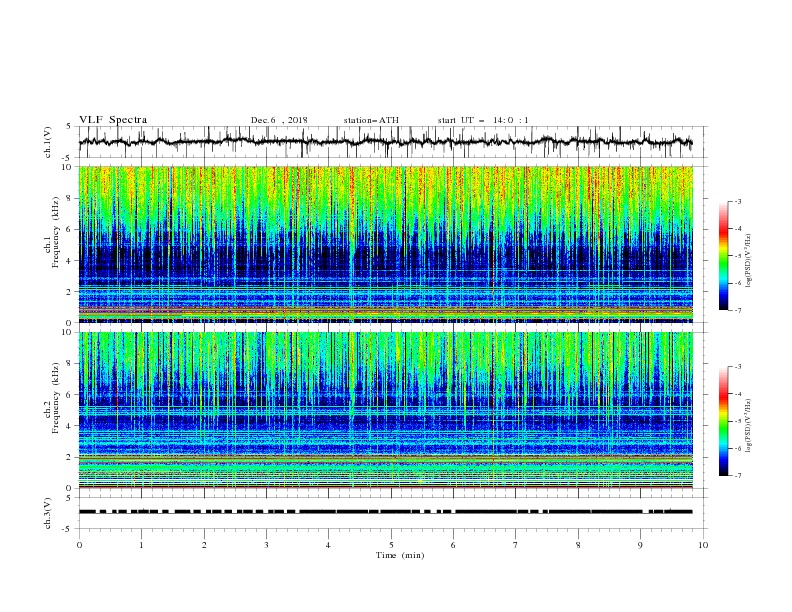Click the 'station=ATH' label
The height and width of the screenshot is (612, 792).
tap(371, 120)
